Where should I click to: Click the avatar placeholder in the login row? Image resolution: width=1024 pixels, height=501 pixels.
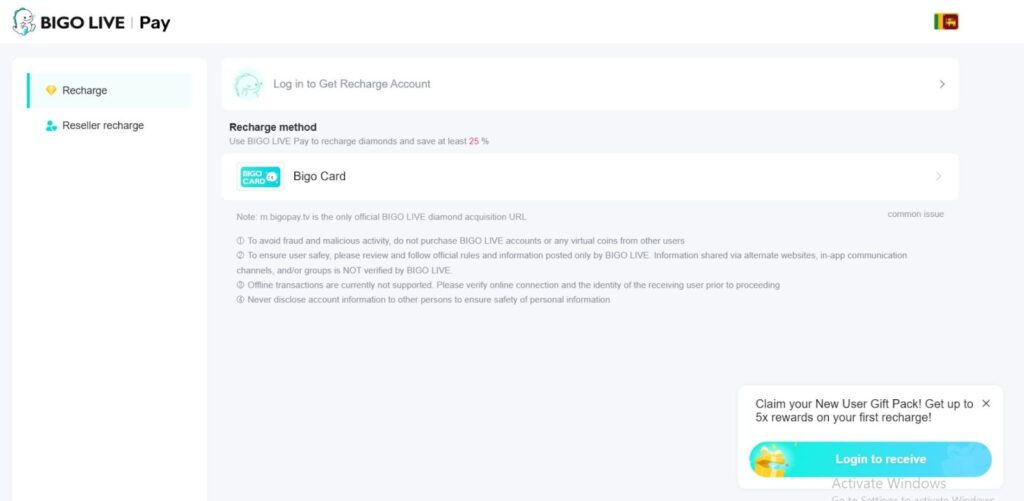(x=247, y=84)
